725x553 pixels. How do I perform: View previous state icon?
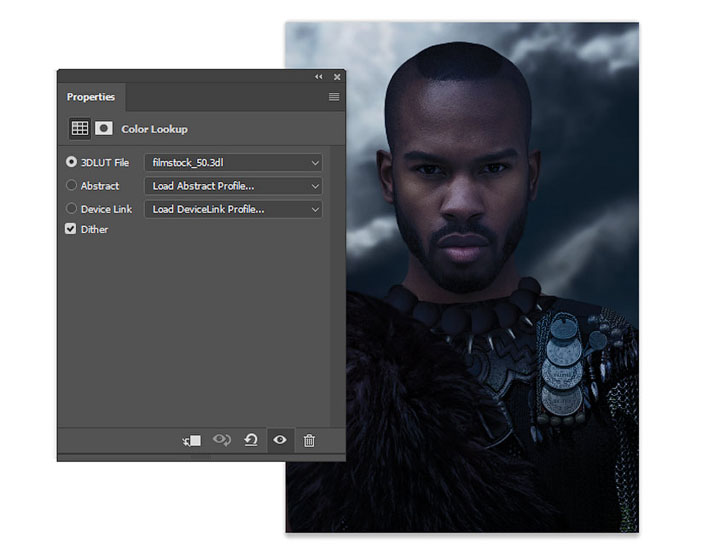tap(221, 440)
